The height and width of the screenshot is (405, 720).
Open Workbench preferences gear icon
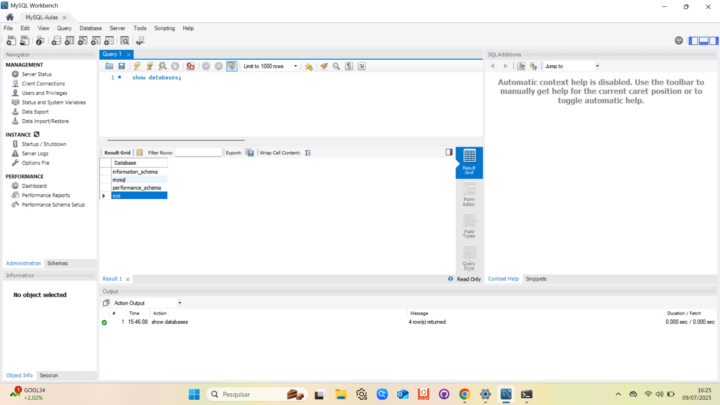point(679,40)
